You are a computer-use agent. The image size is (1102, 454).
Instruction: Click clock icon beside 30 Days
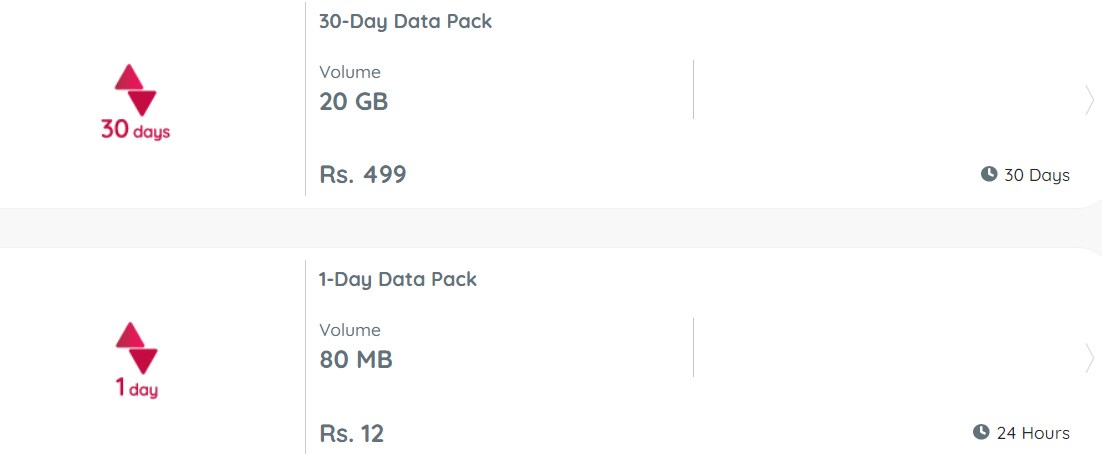(989, 174)
